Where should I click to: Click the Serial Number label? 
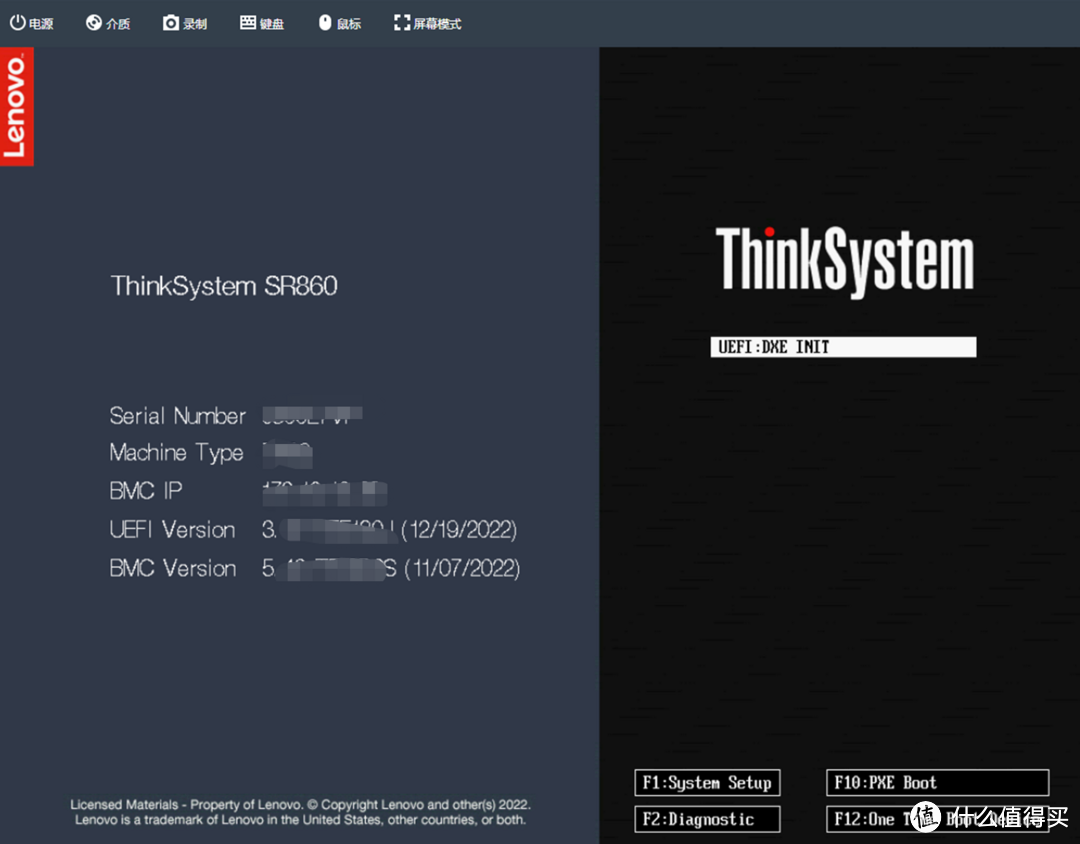click(x=178, y=415)
